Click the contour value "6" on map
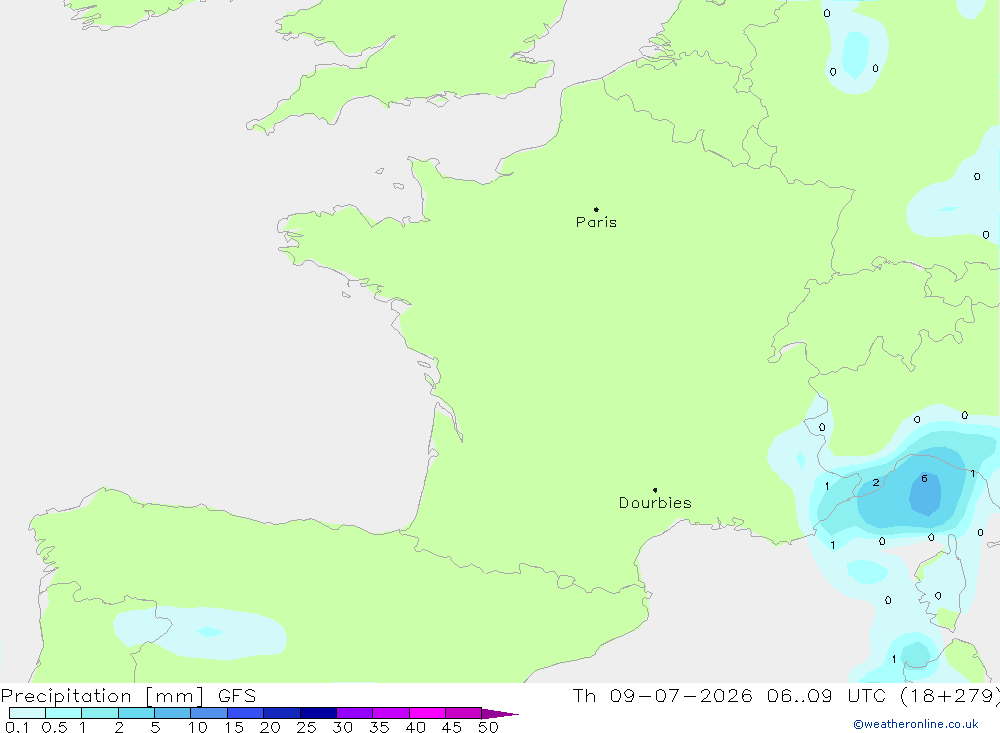Image resolution: width=1000 pixels, height=733 pixels. (924, 478)
